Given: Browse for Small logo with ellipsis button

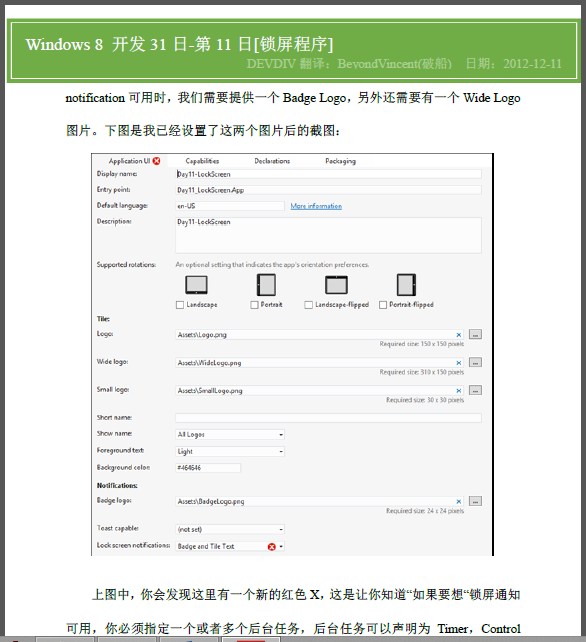Looking at the screenshot, I should (x=475, y=390).
